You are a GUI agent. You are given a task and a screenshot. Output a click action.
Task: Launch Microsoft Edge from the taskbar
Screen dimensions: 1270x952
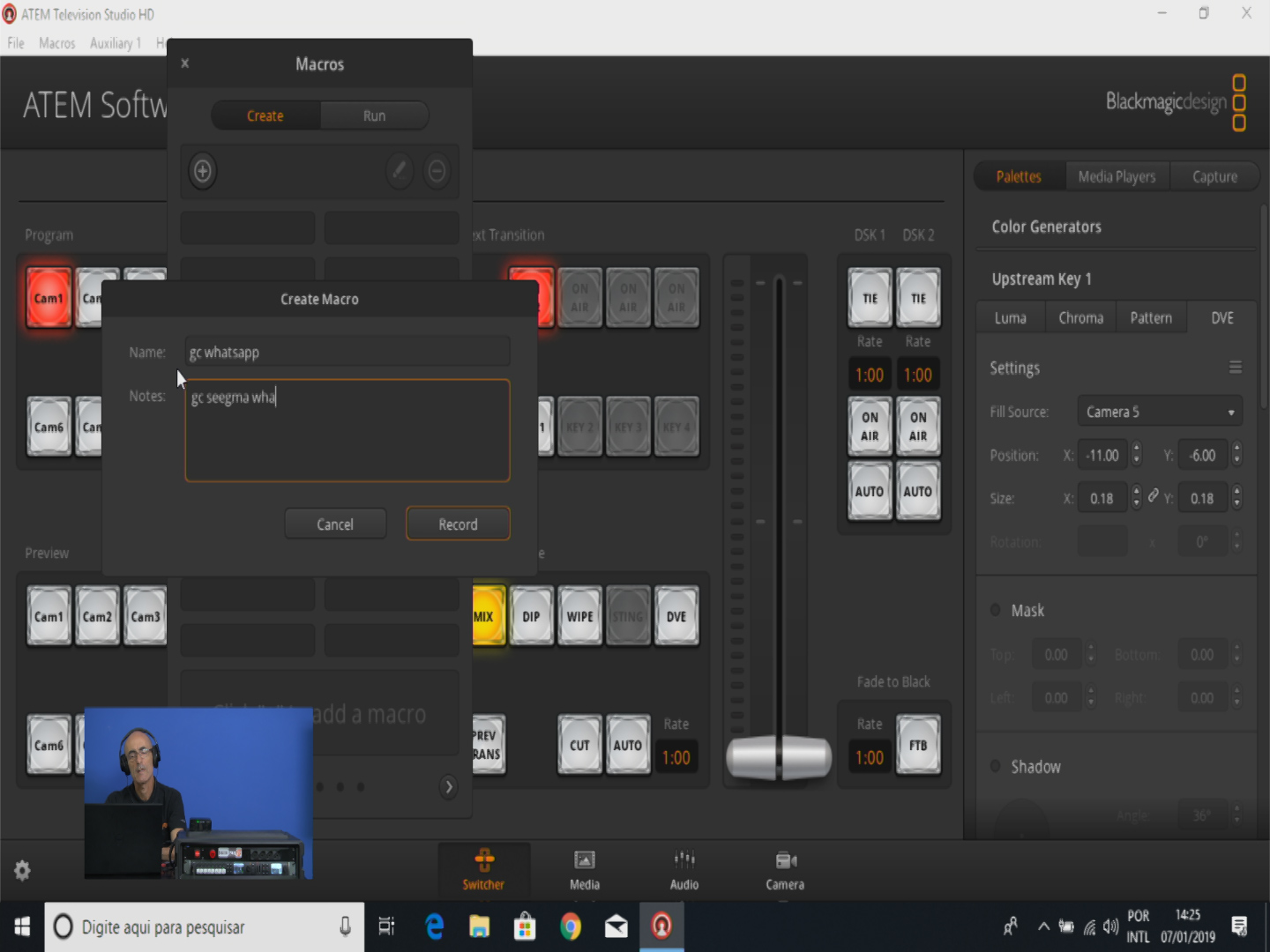(434, 926)
